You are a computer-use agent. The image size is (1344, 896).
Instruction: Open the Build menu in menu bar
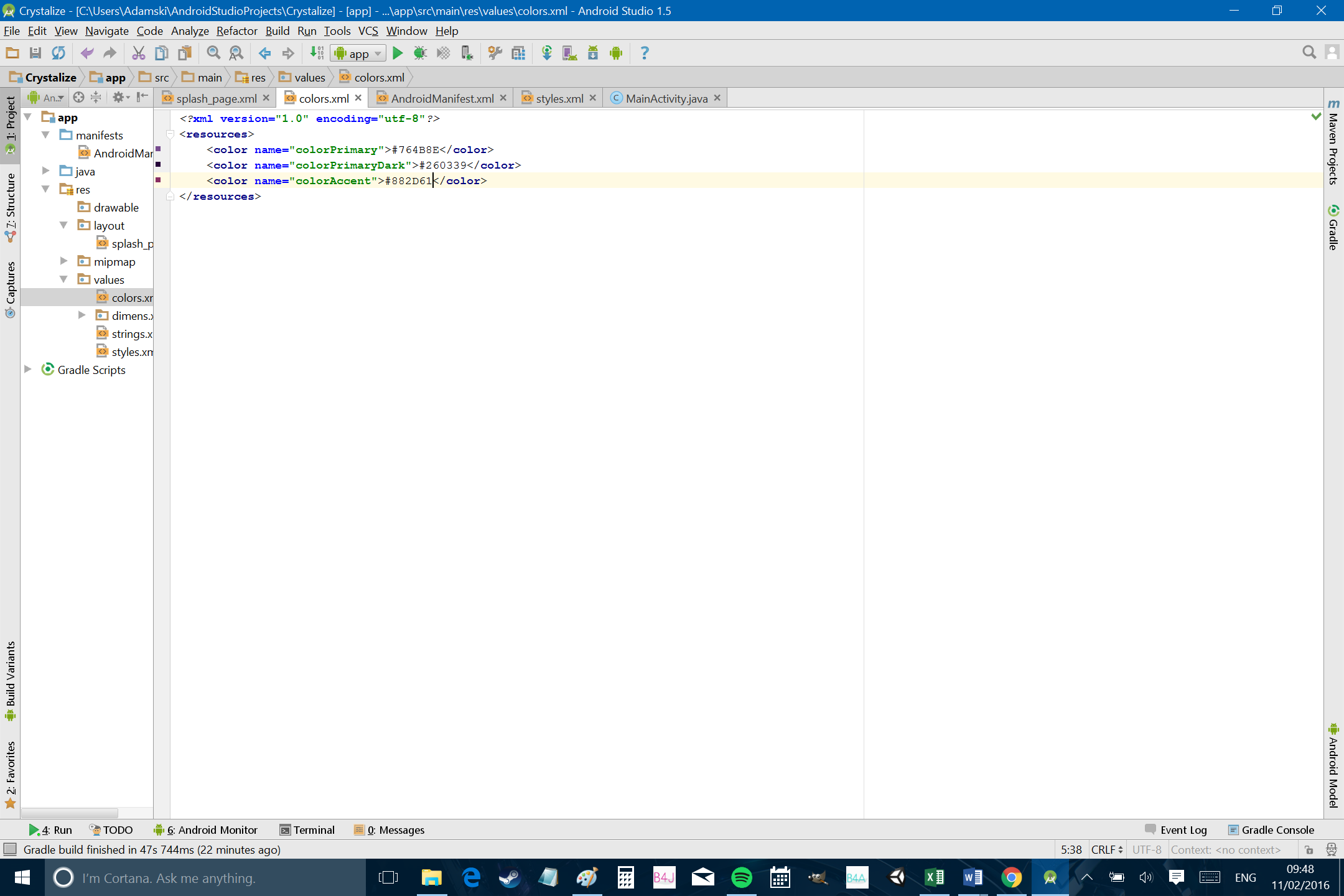pyautogui.click(x=276, y=31)
